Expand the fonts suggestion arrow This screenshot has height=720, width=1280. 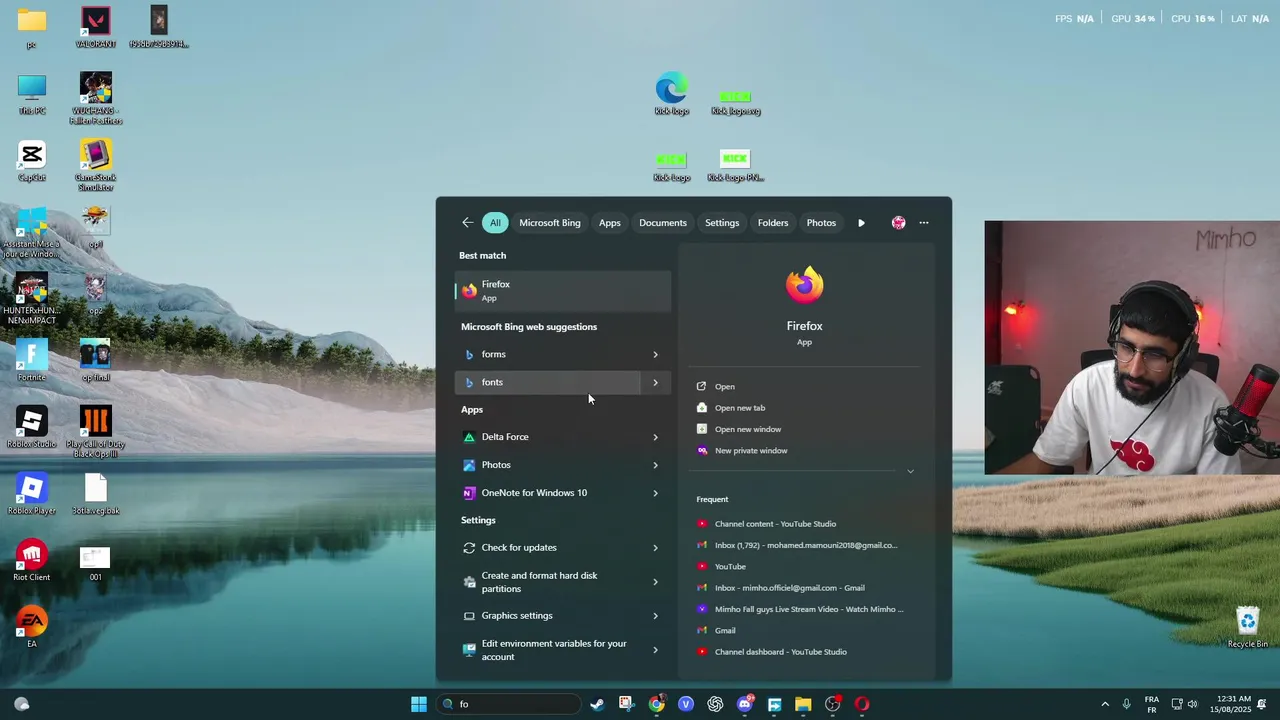pyautogui.click(x=656, y=382)
